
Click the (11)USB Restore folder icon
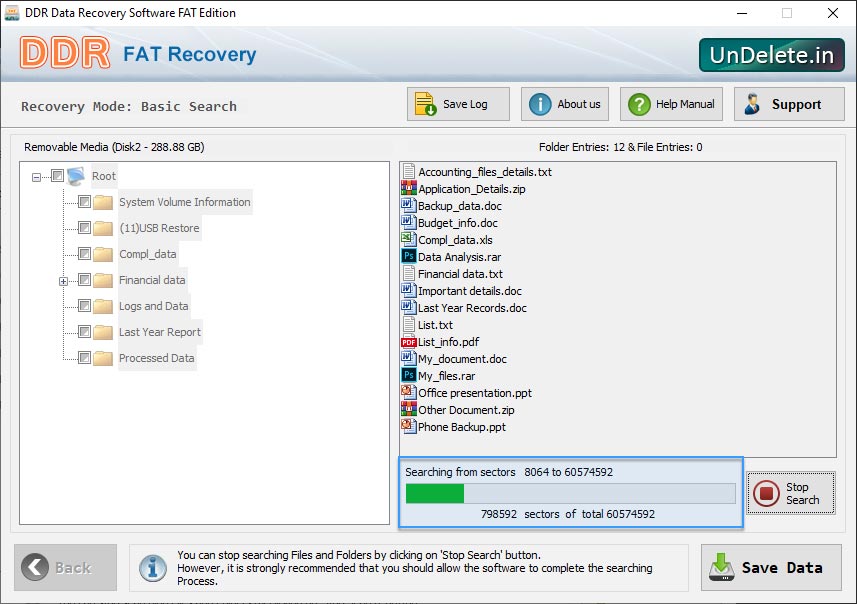point(103,228)
